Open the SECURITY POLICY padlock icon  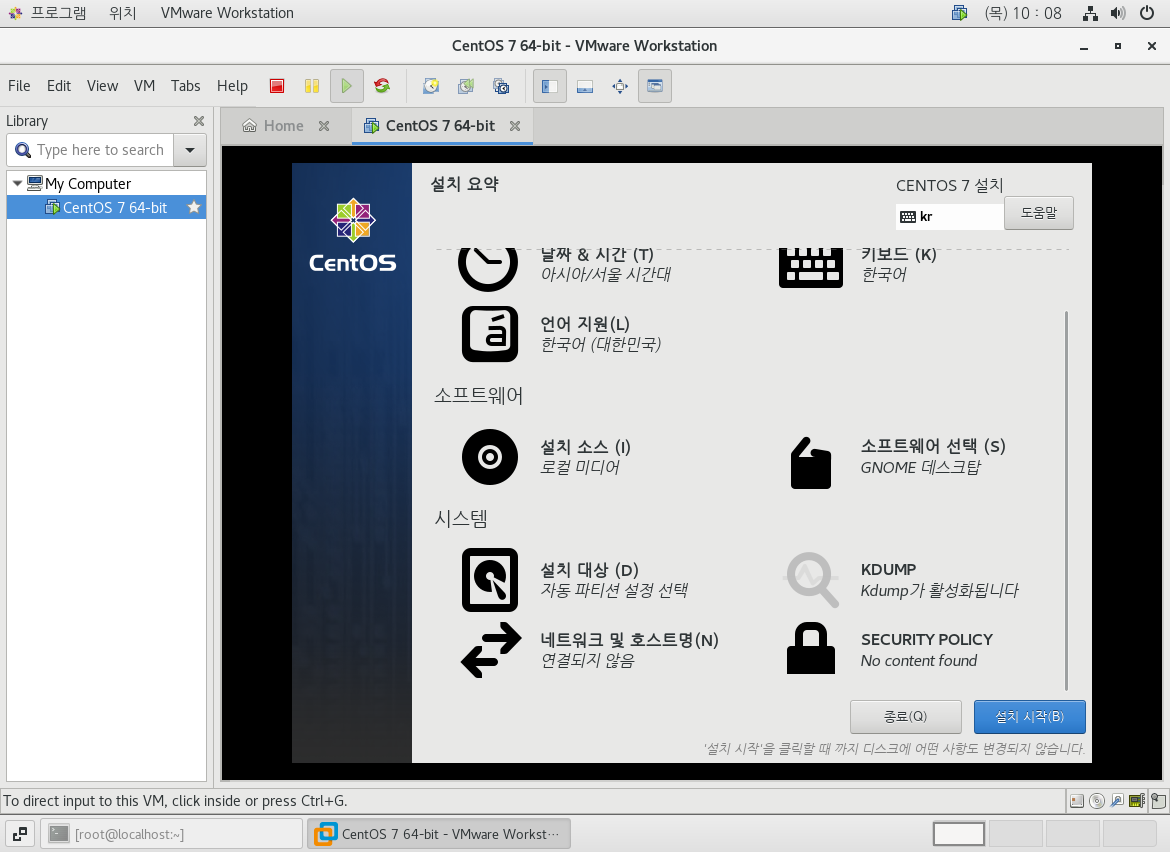point(811,648)
